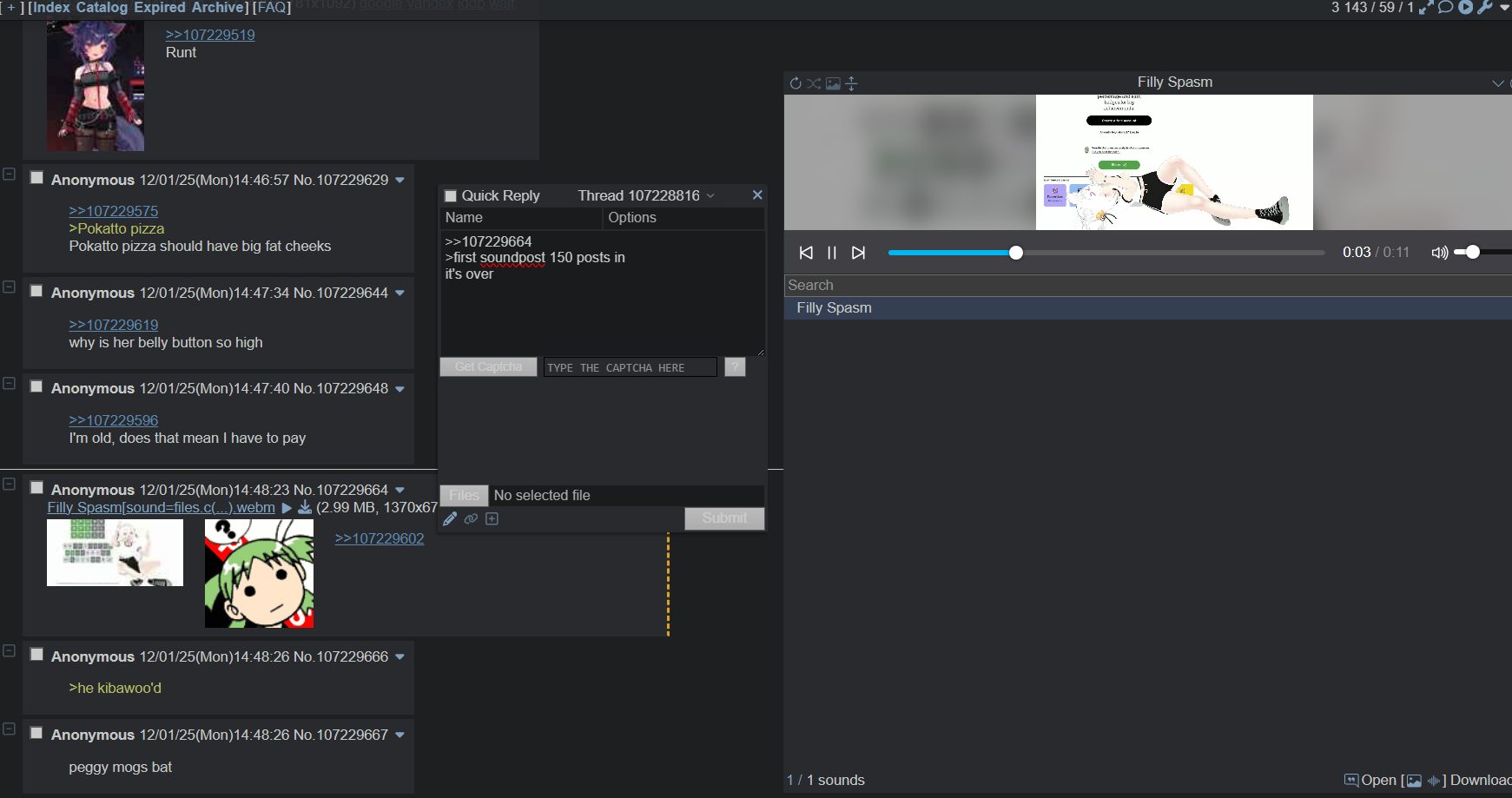Click the speech bubble icon in header

[x=1446, y=8]
